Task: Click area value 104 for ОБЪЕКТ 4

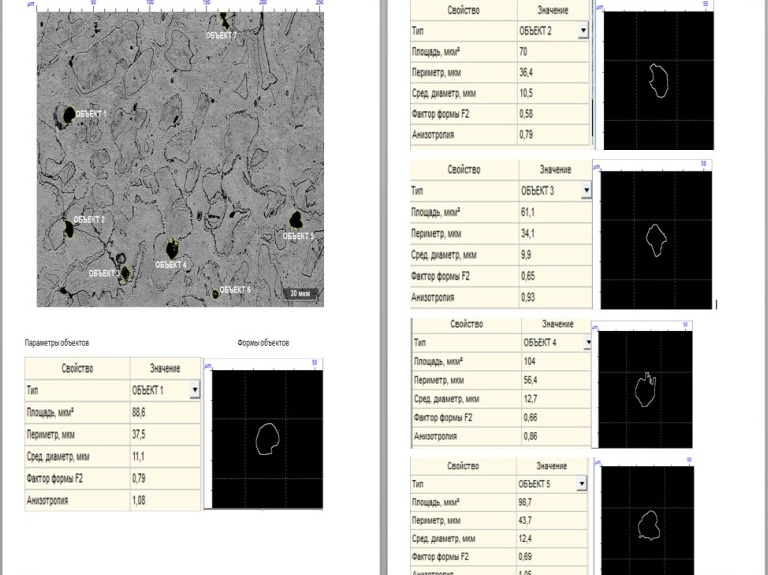Action: pyautogui.click(x=529, y=361)
